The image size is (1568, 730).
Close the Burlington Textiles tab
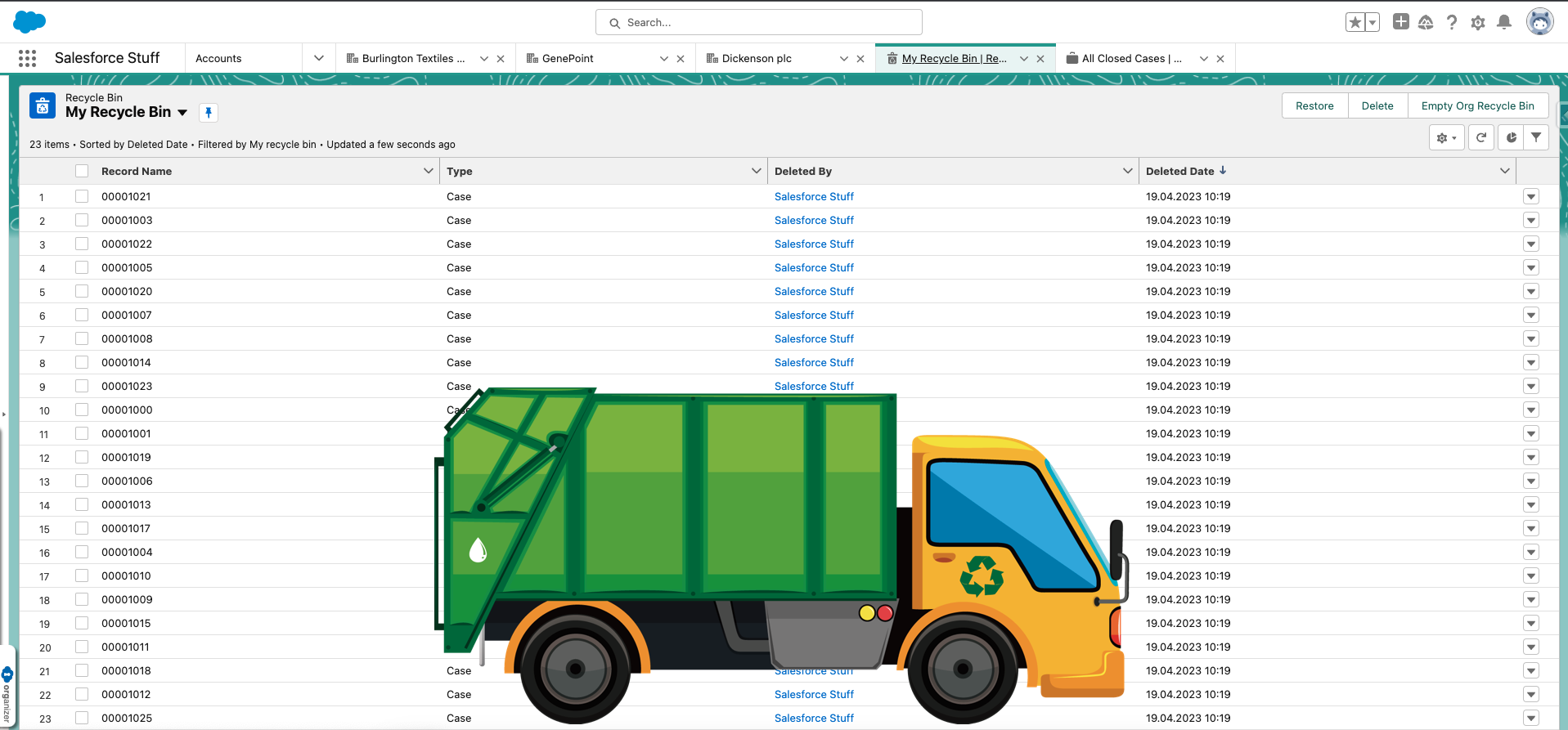tap(501, 59)
